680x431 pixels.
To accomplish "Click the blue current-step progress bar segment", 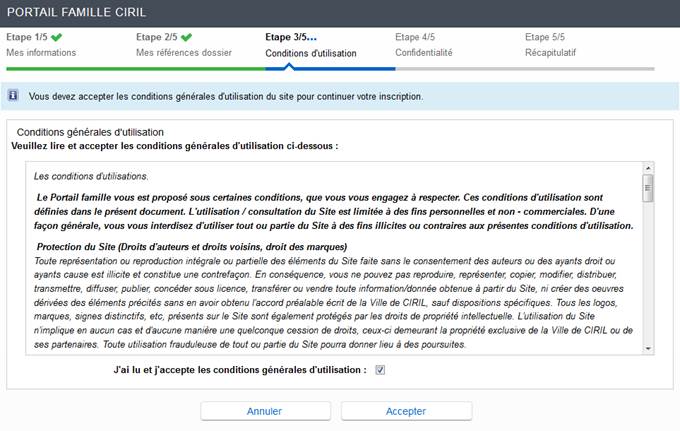I will [330, 69].
